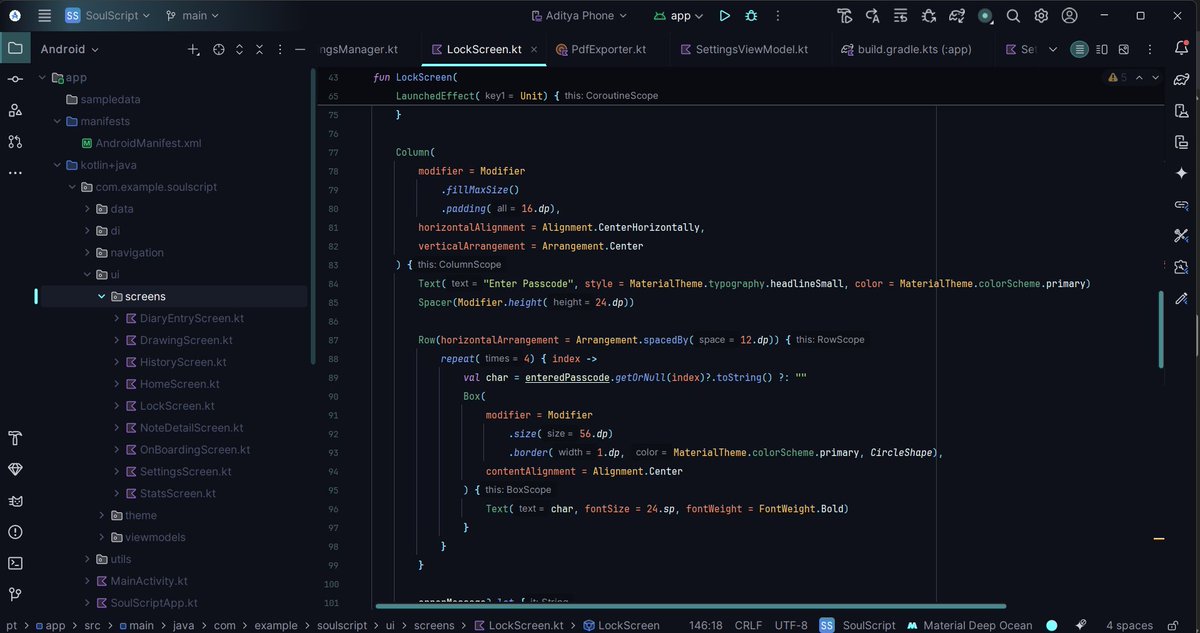The height and width of the screenshot is (633, 1200).
Task: Open Logcat using the cat icon
Action: pyautogui.click(x=14, y=503)
